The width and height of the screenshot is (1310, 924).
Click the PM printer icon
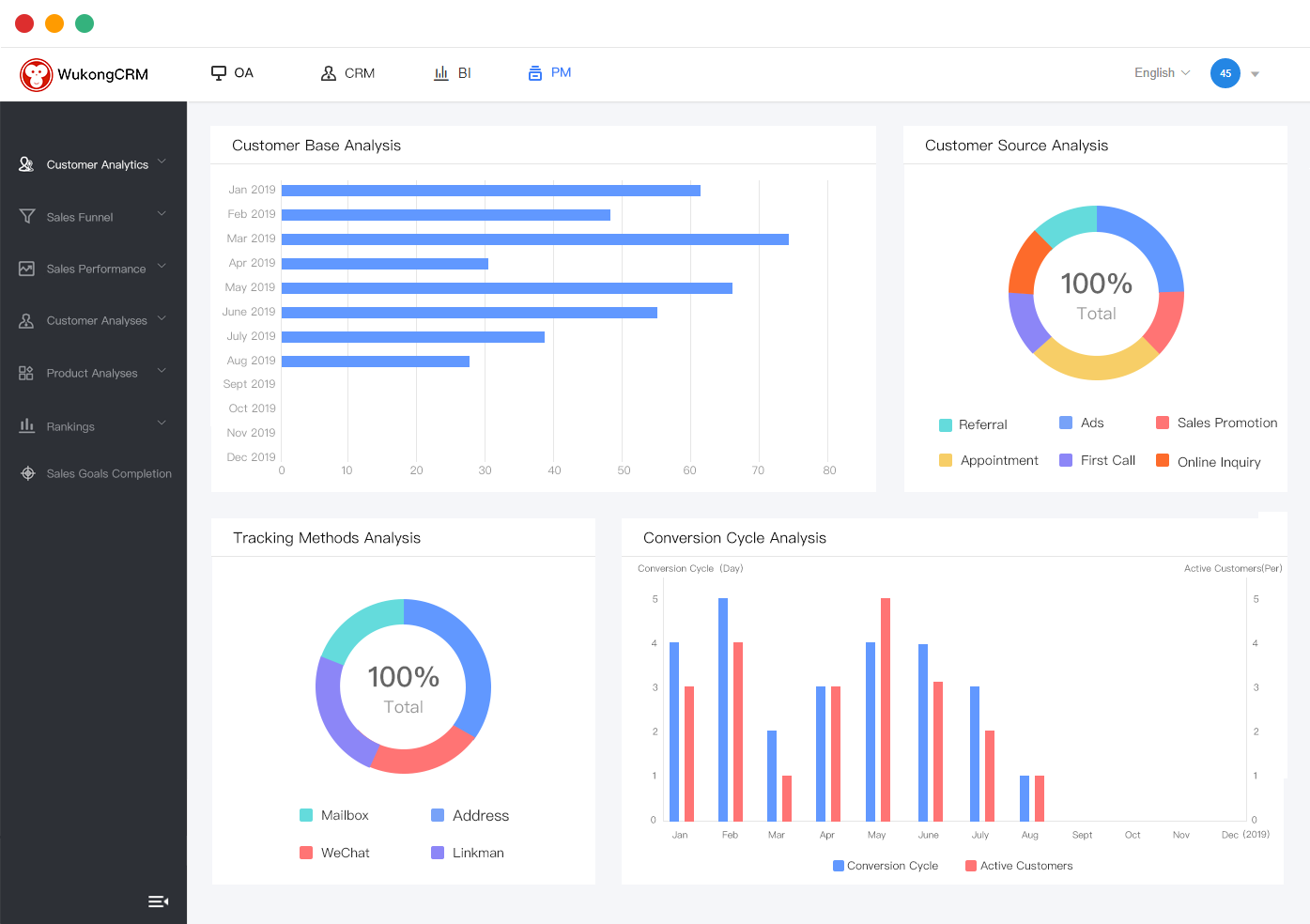pyautogui.click(x=535, y=73)
